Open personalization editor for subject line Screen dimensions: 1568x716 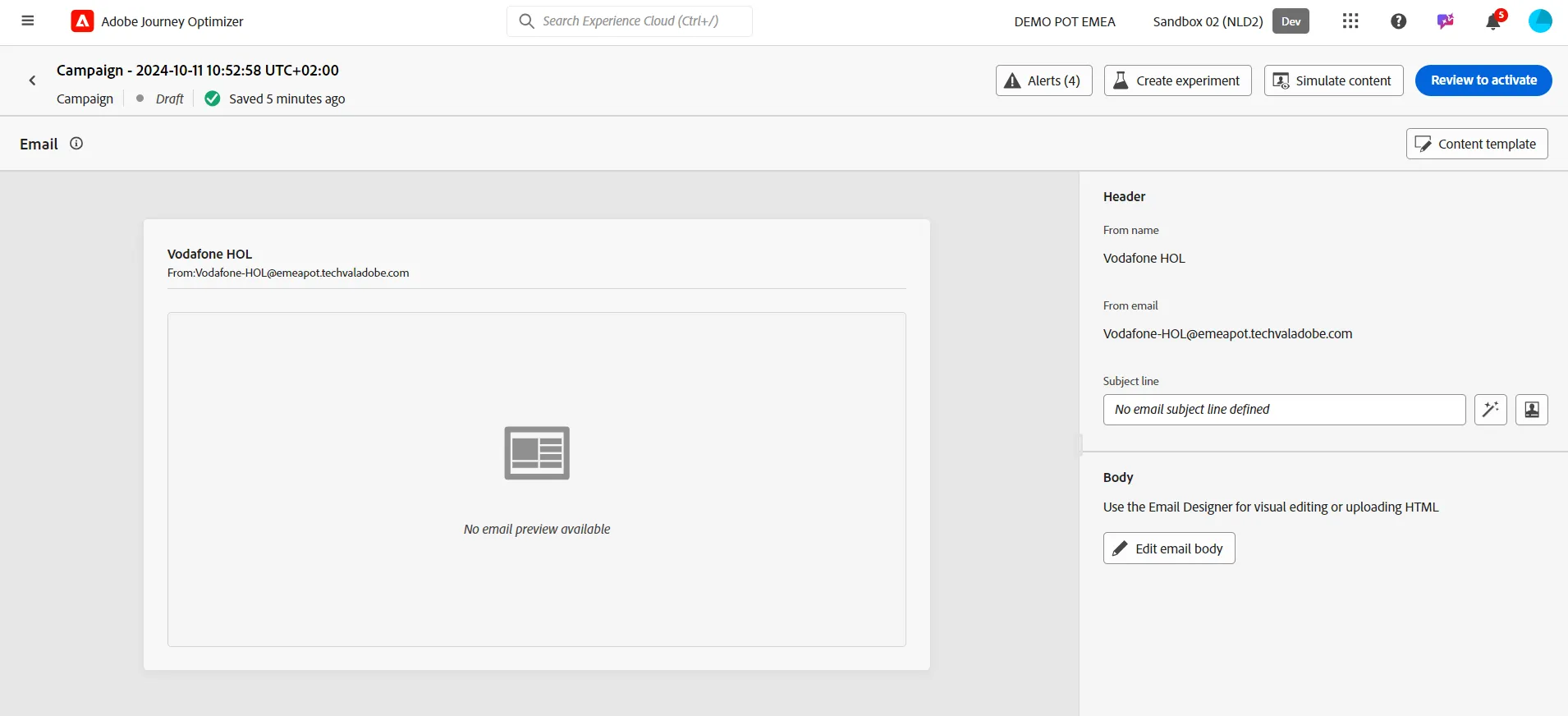click(1532, 410)
